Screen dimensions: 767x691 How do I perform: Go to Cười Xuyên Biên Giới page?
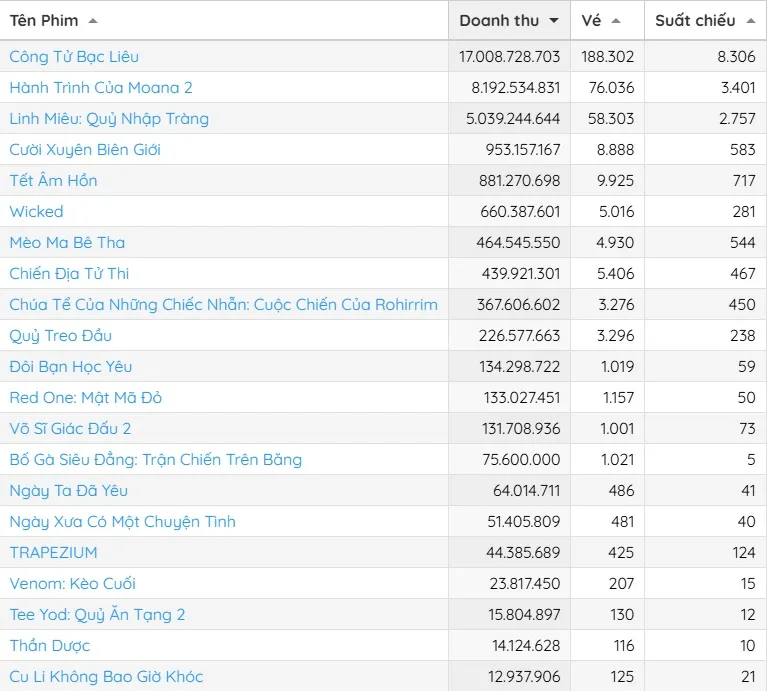85,150
